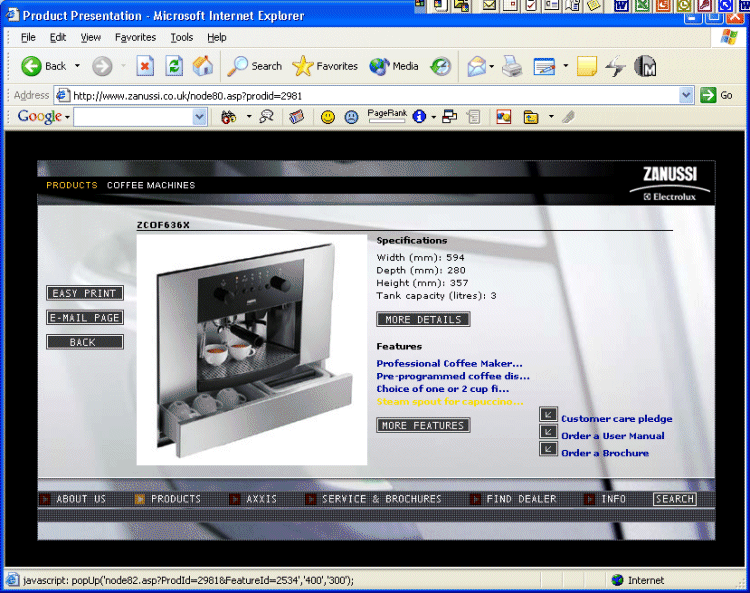
Task: Open SERVICE & BROCHURES navigation item
Action: click(381, 499)
